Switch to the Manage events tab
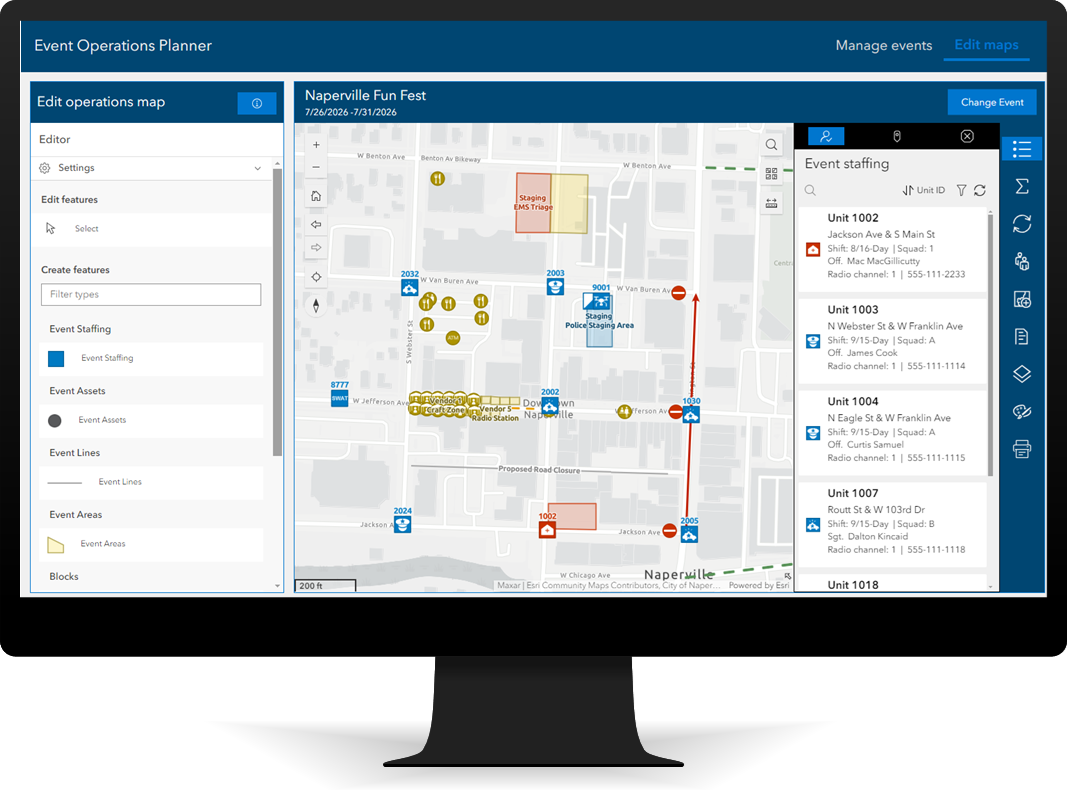 [883, 46]
